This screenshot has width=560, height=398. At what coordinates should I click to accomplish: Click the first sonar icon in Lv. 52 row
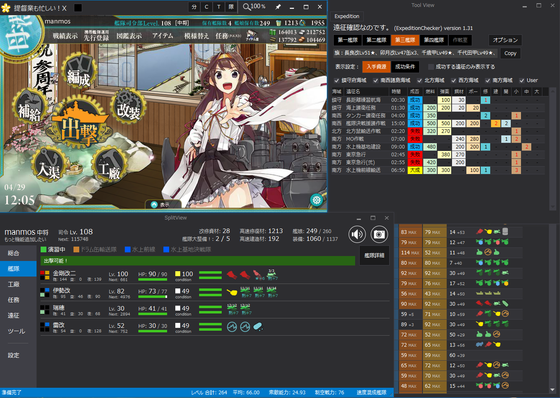(232, 327)
